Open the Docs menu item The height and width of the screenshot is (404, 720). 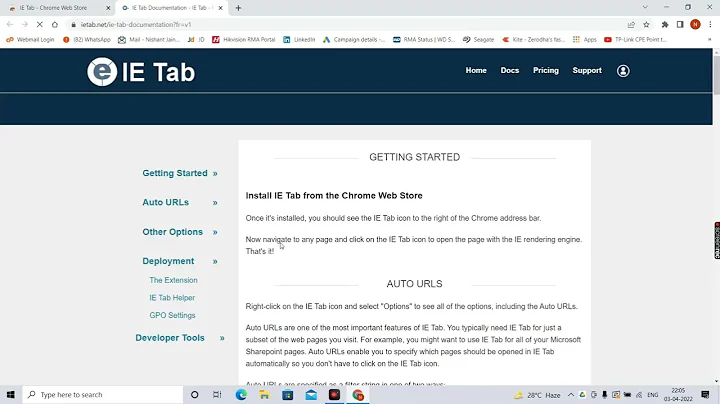coord(510,70)
